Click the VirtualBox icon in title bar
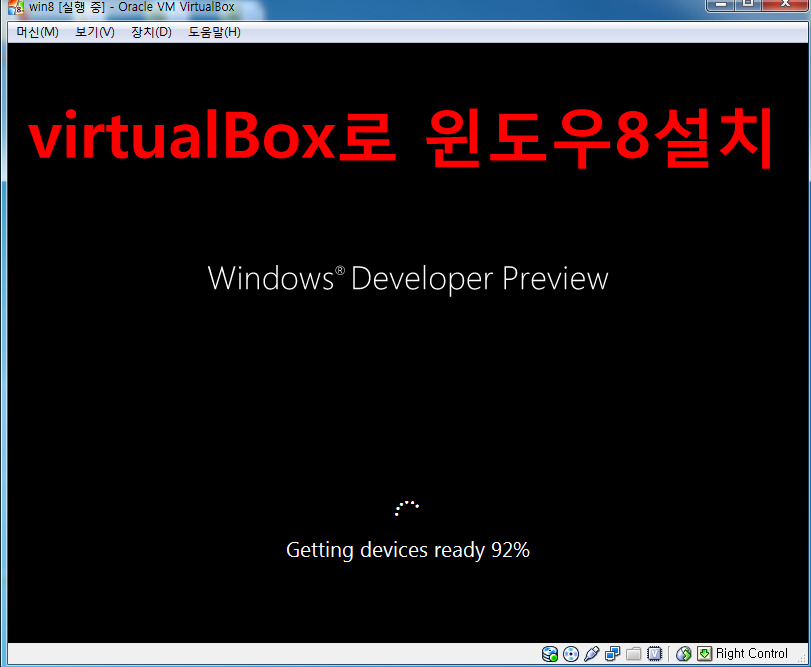Image resolution: width=811 pixels, height=667 pixels. 15,7
